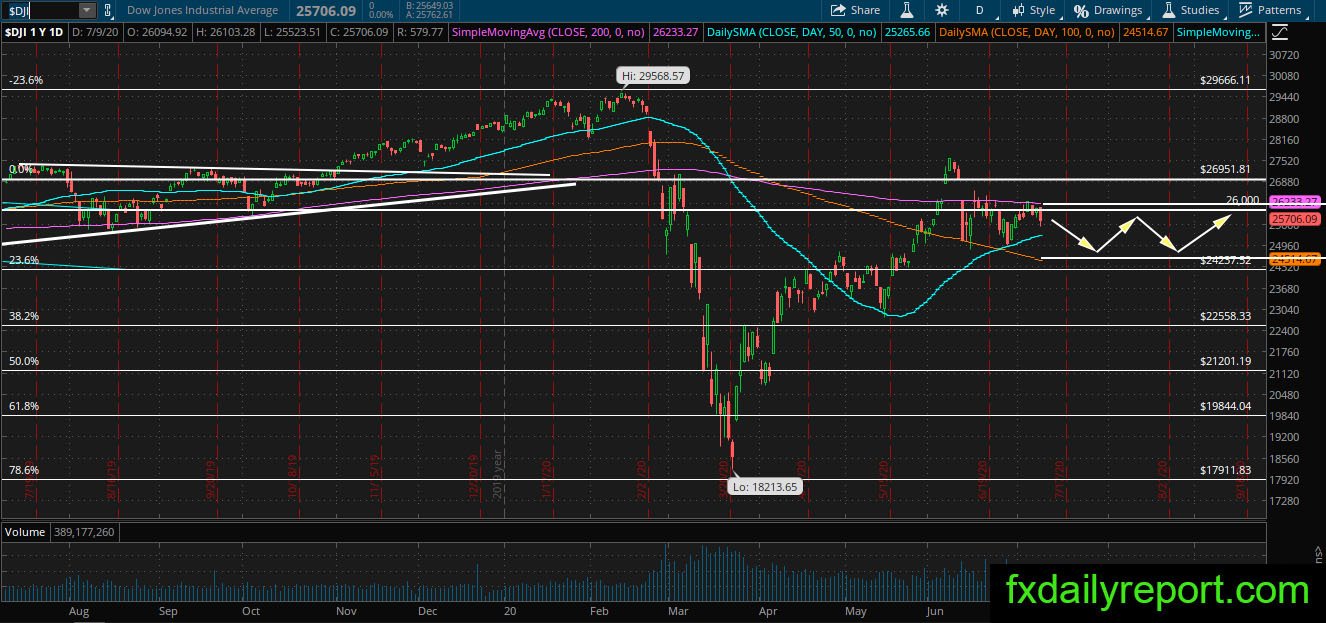The width and height of the screenshot is (1326, 623).
Task: Click the $24237.32 Fibonacci level label
Action: tap(1225, 260)
